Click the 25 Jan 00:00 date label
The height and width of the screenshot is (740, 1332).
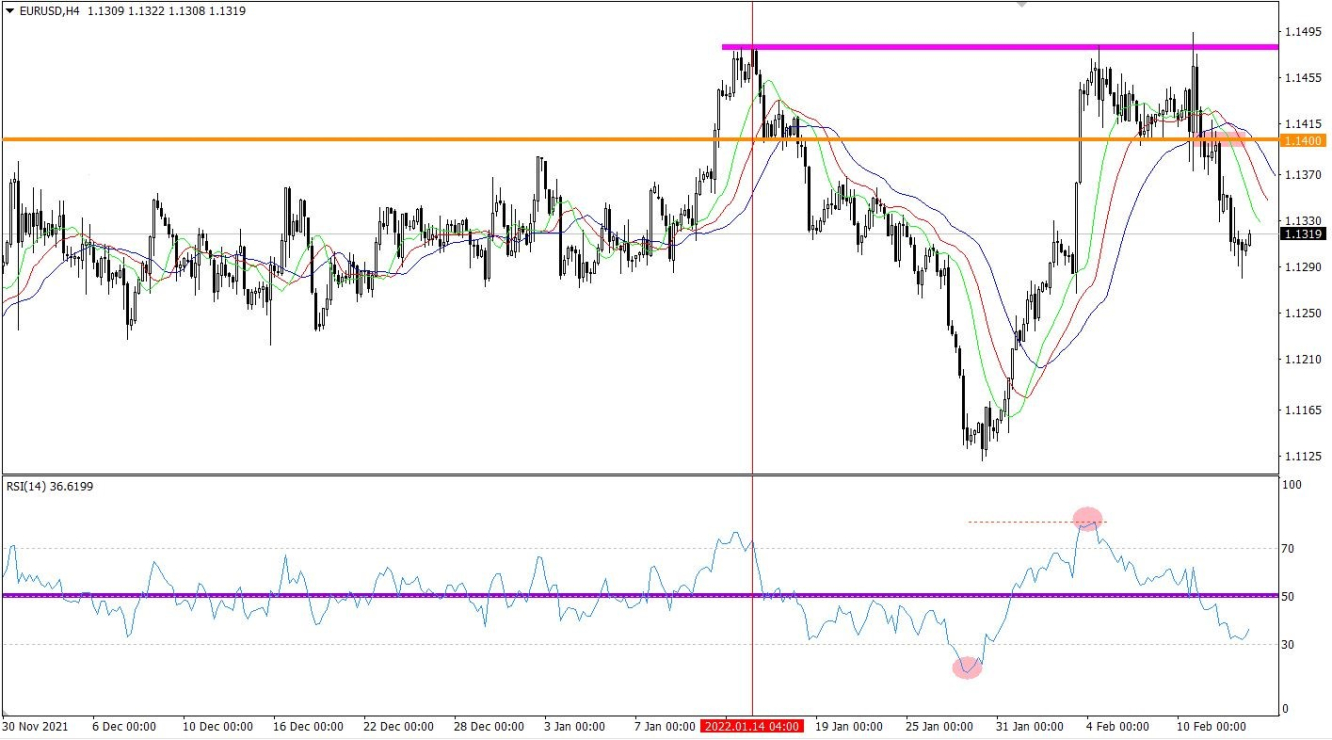point(937,727)
